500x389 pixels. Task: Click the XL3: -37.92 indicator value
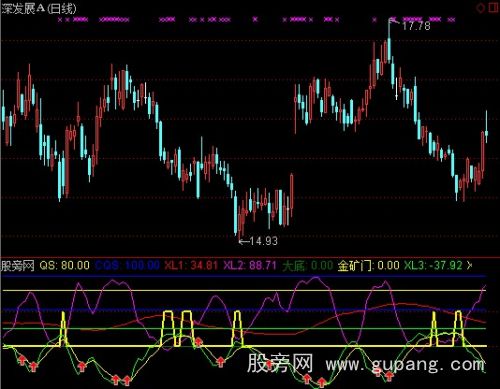(433, 266)
